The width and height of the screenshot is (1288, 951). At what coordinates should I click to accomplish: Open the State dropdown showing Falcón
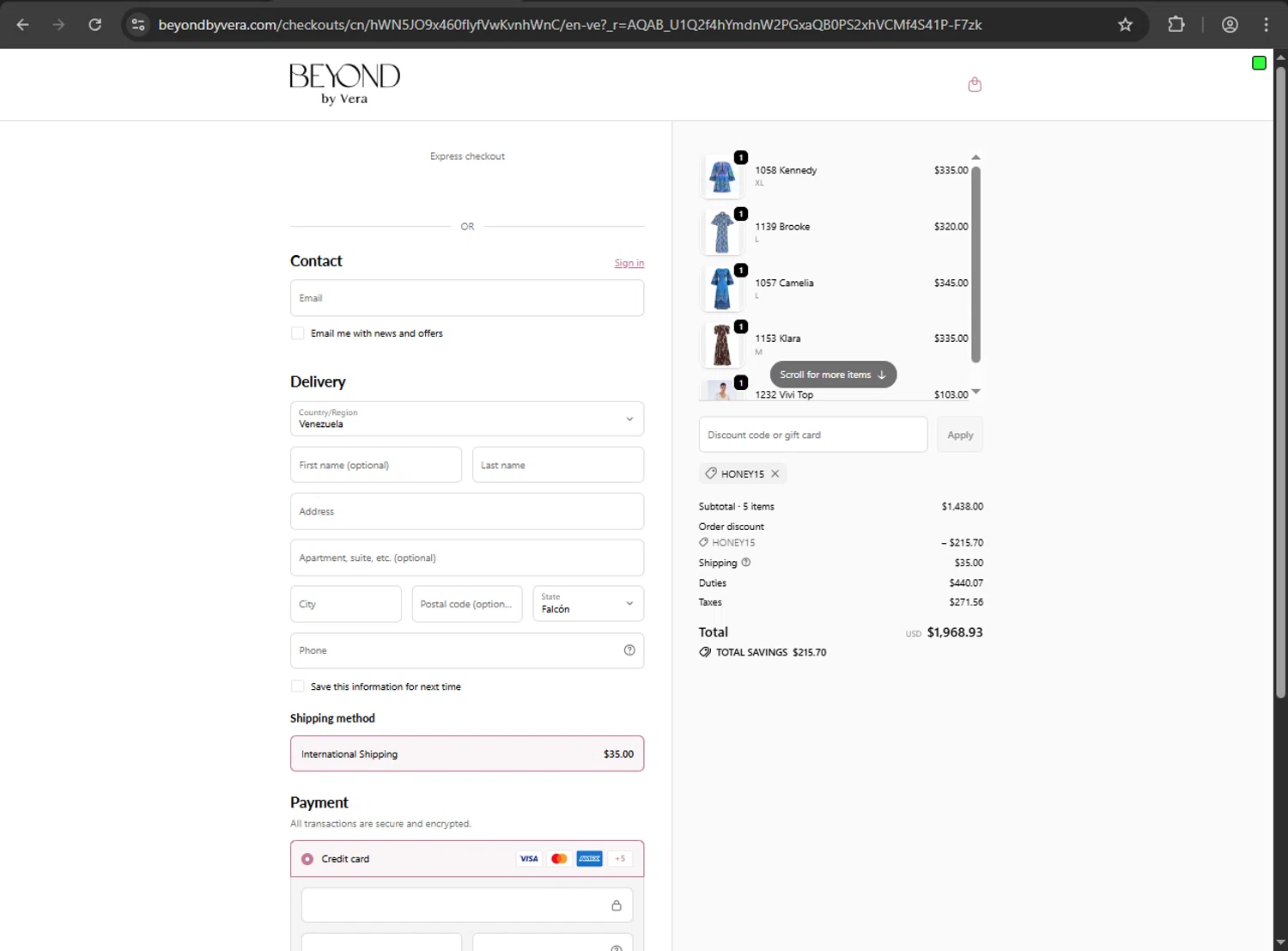588,603
